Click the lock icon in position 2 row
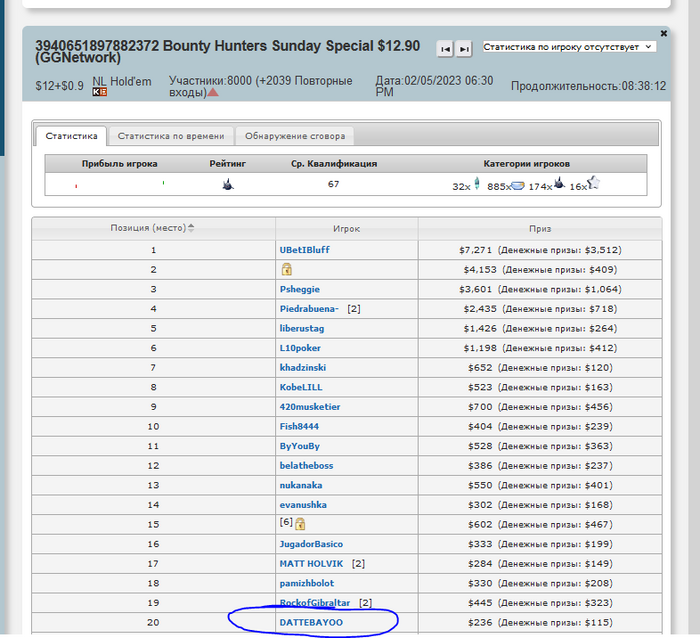700x638 pixels. click(x=287, y=269)
